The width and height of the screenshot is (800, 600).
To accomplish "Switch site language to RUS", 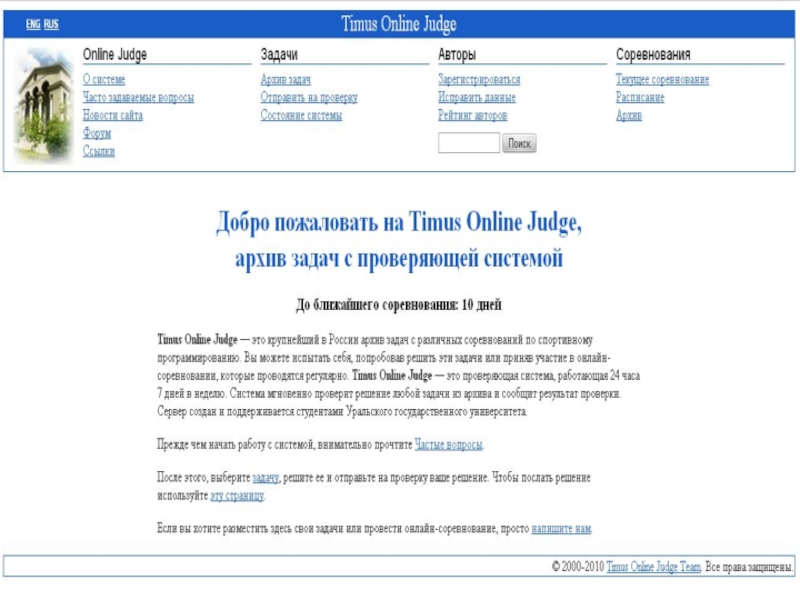I will click(x=51, y=24).
